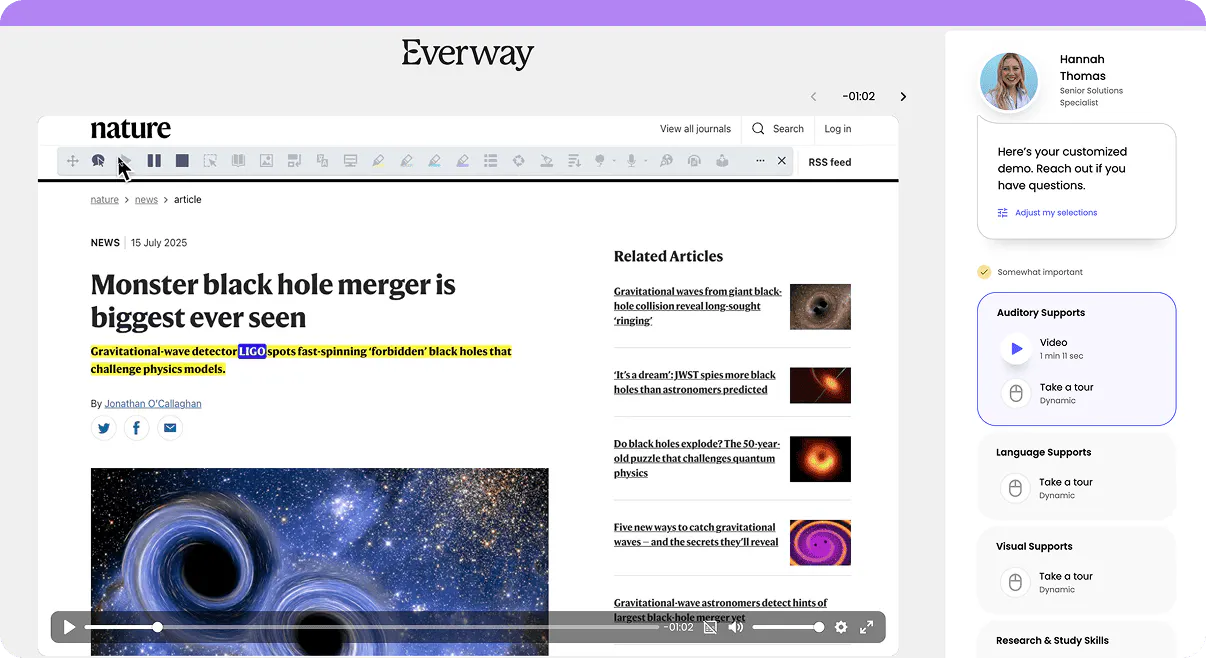Screen dimensions: 1206x658
Task: Click thumbnail beside 'Do black holes explode?'
Action: click(820, 459)
